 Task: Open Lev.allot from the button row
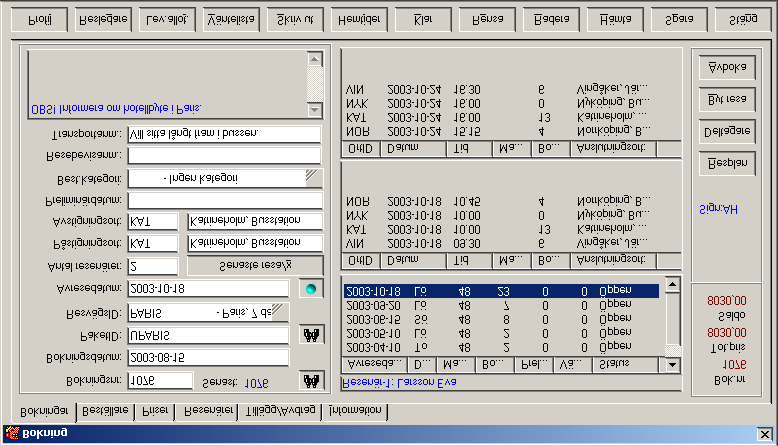167,20
